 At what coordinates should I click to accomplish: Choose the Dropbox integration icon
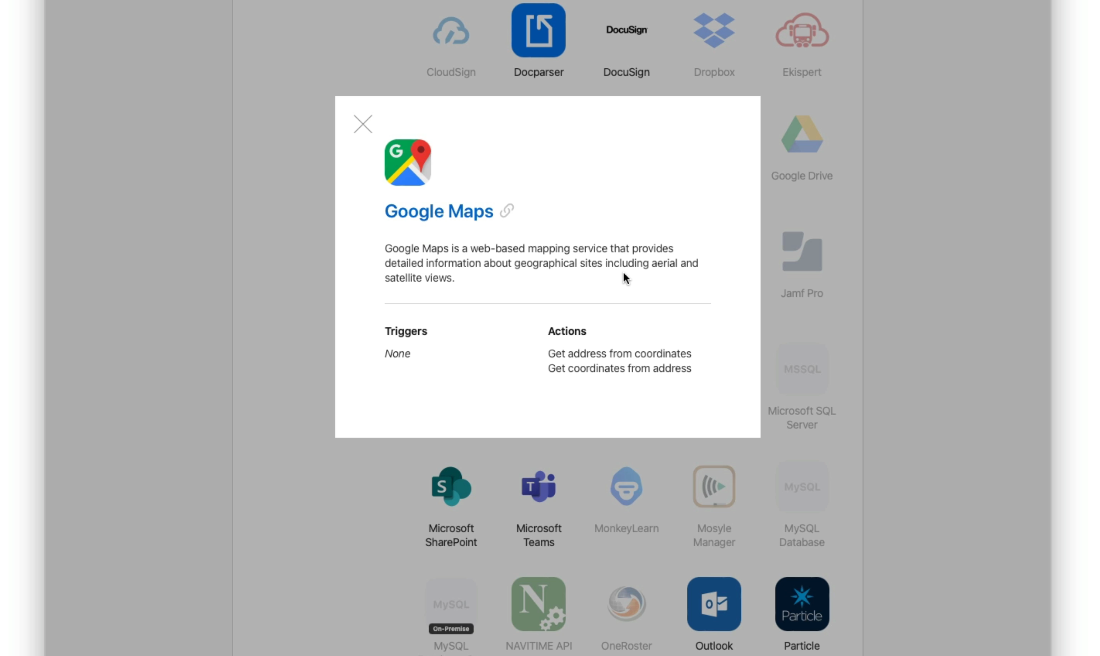pyautogui.click(x=714, y=31)
